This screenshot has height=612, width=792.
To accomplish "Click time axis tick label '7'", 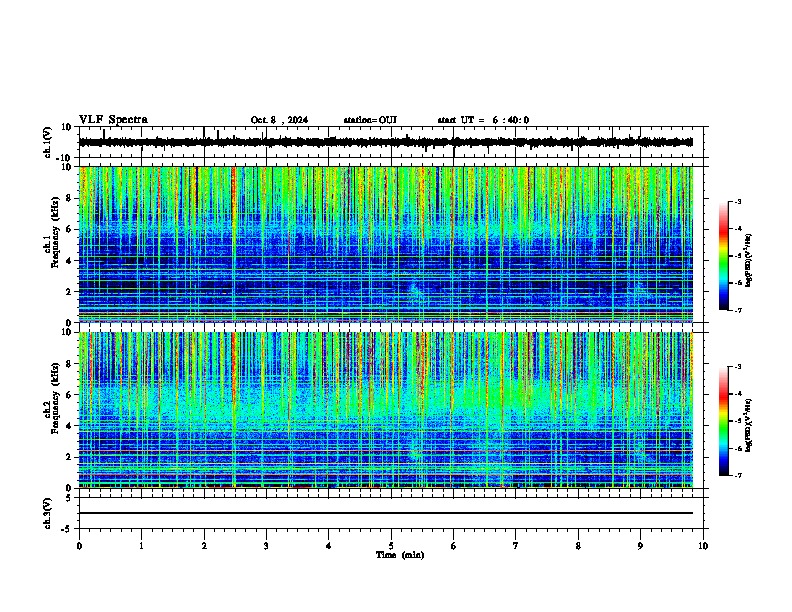I will pos(516,546).
